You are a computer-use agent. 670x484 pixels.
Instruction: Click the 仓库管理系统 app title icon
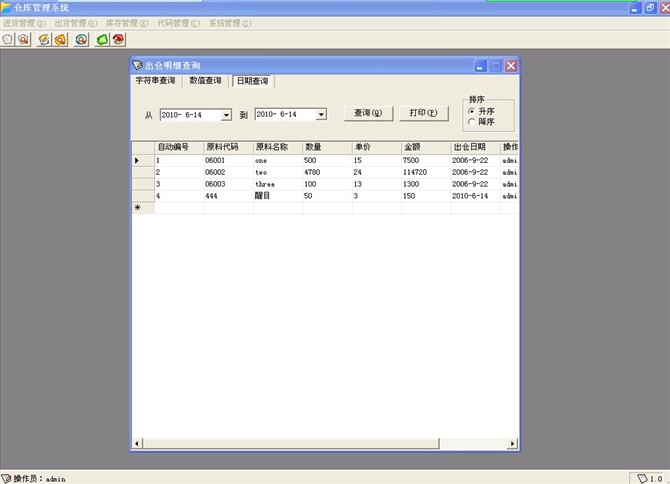tap(6, 7)
